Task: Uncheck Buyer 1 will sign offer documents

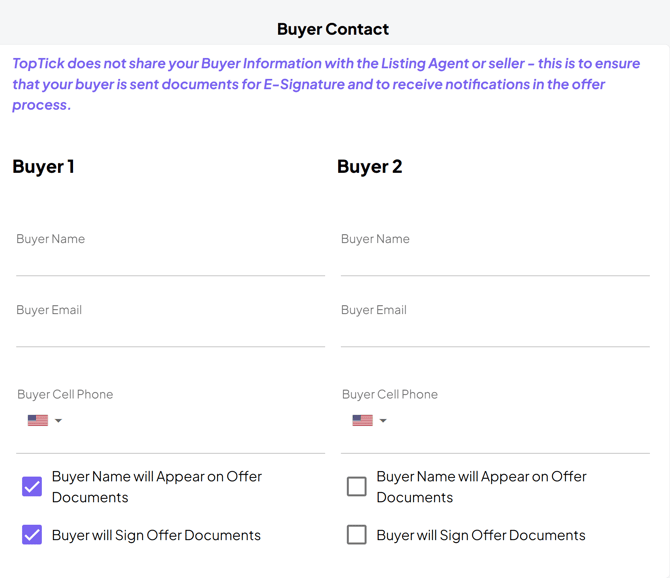Action: 32,535
